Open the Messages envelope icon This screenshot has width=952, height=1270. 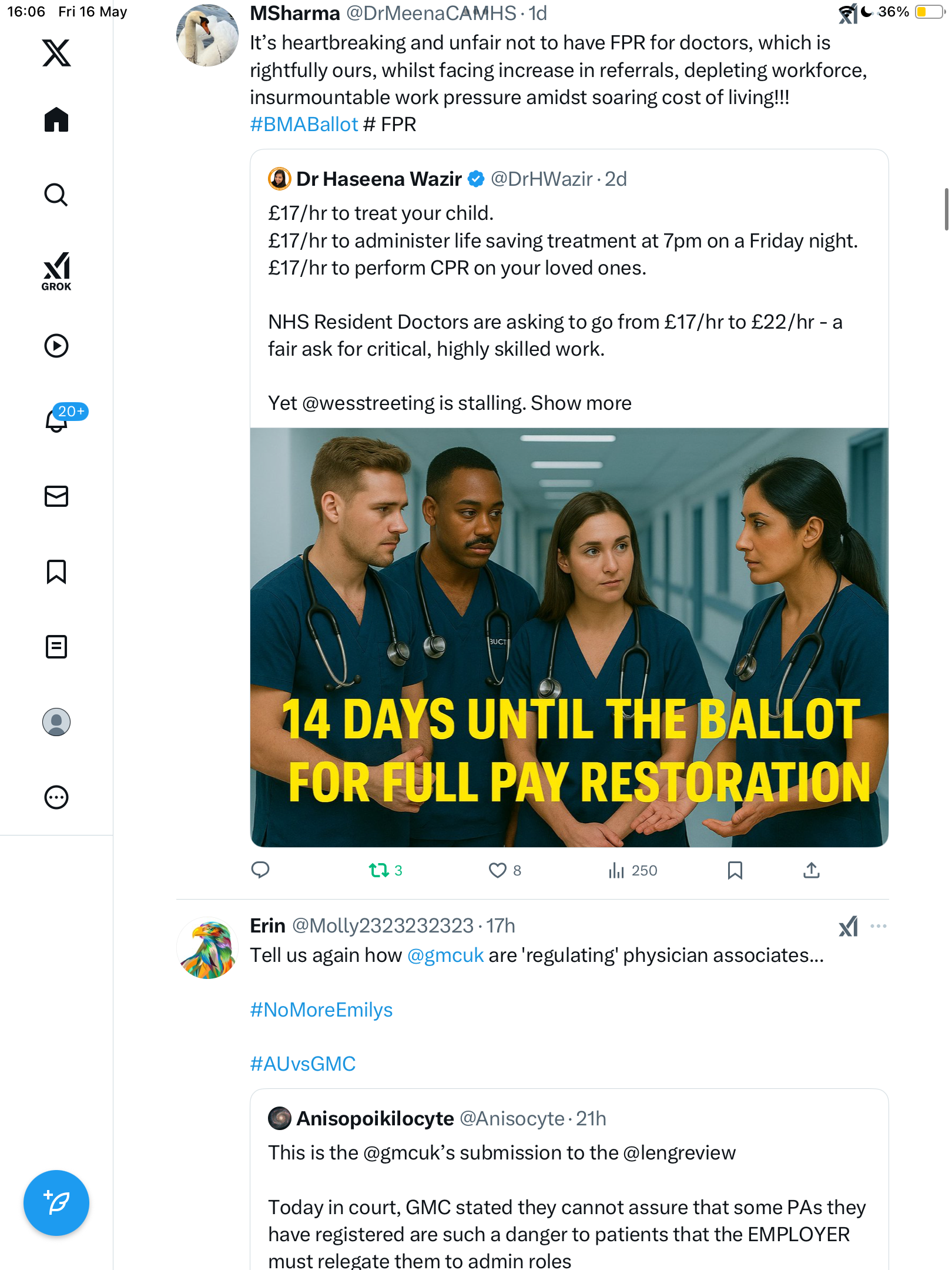click(56, 496)
